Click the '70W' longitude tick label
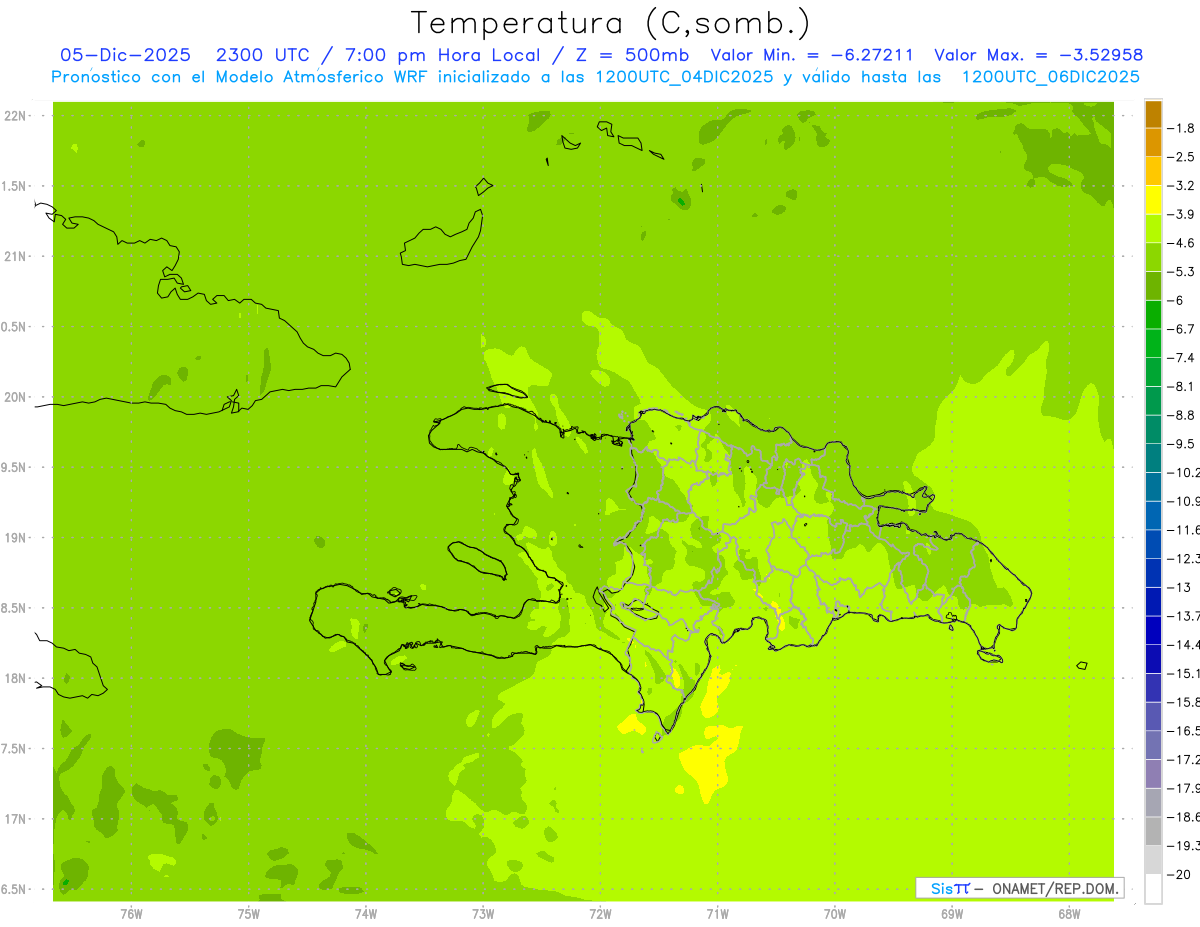1200x927 pixels. tap(835, 913)
